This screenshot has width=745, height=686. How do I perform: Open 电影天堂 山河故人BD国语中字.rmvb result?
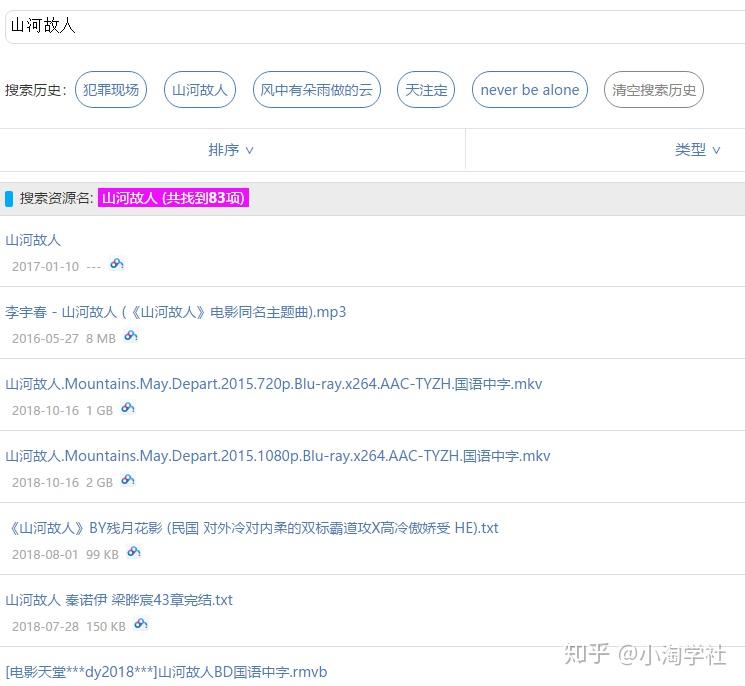coord(166,672)
